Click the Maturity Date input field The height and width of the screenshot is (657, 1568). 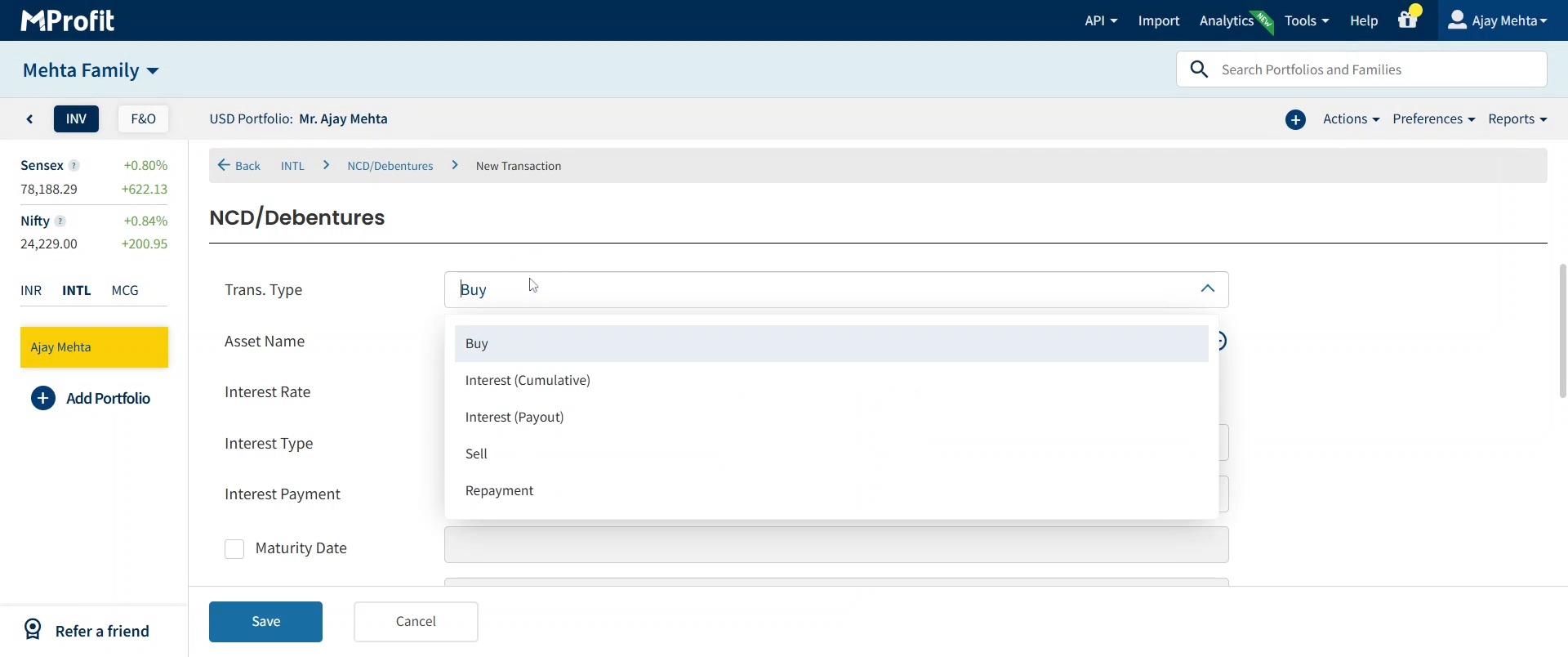point(836,545)
